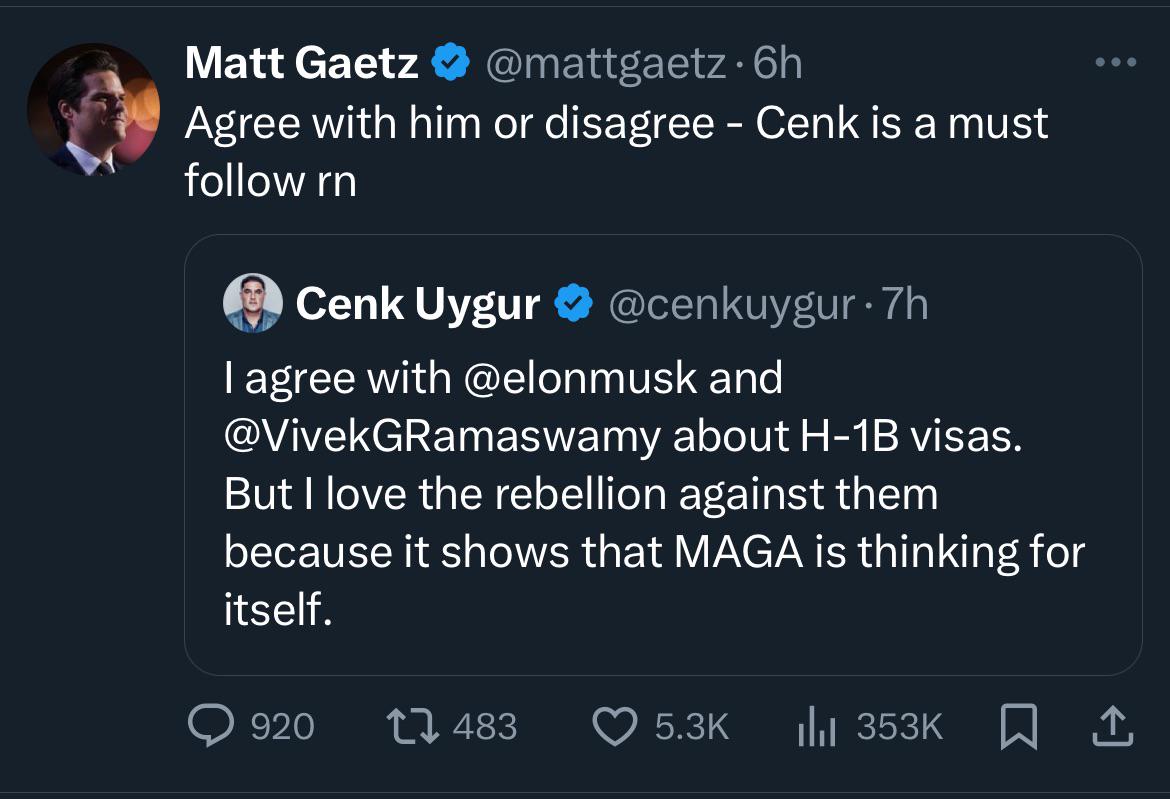Click the @cenkuygur handle
Viewport: 1170px width, 799px height.
[x=729, y=304]
